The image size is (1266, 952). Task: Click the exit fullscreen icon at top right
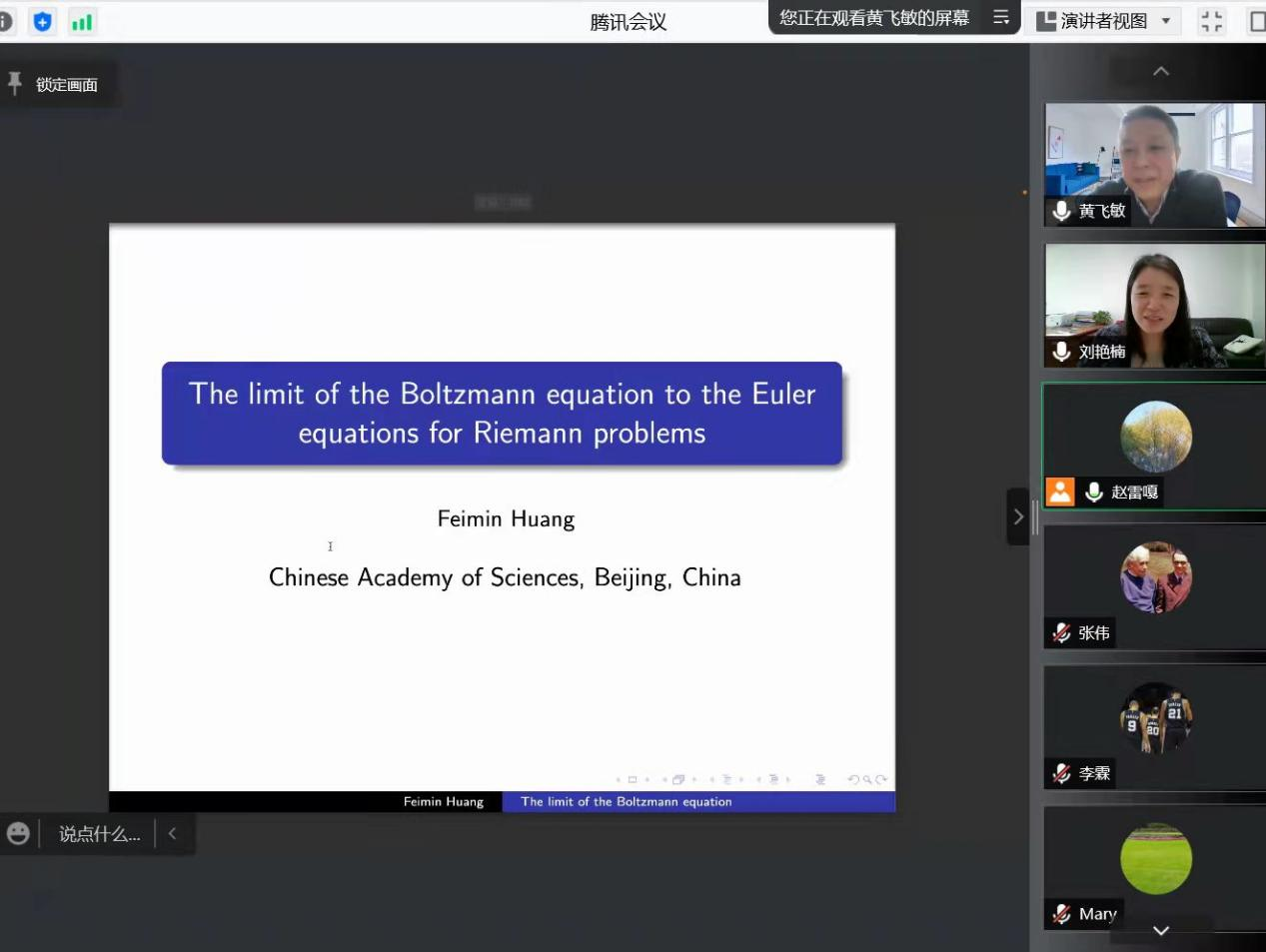click(1211, 20)
